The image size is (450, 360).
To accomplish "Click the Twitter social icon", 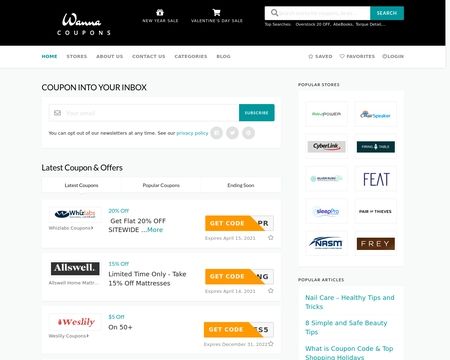I will click(232, 133).
